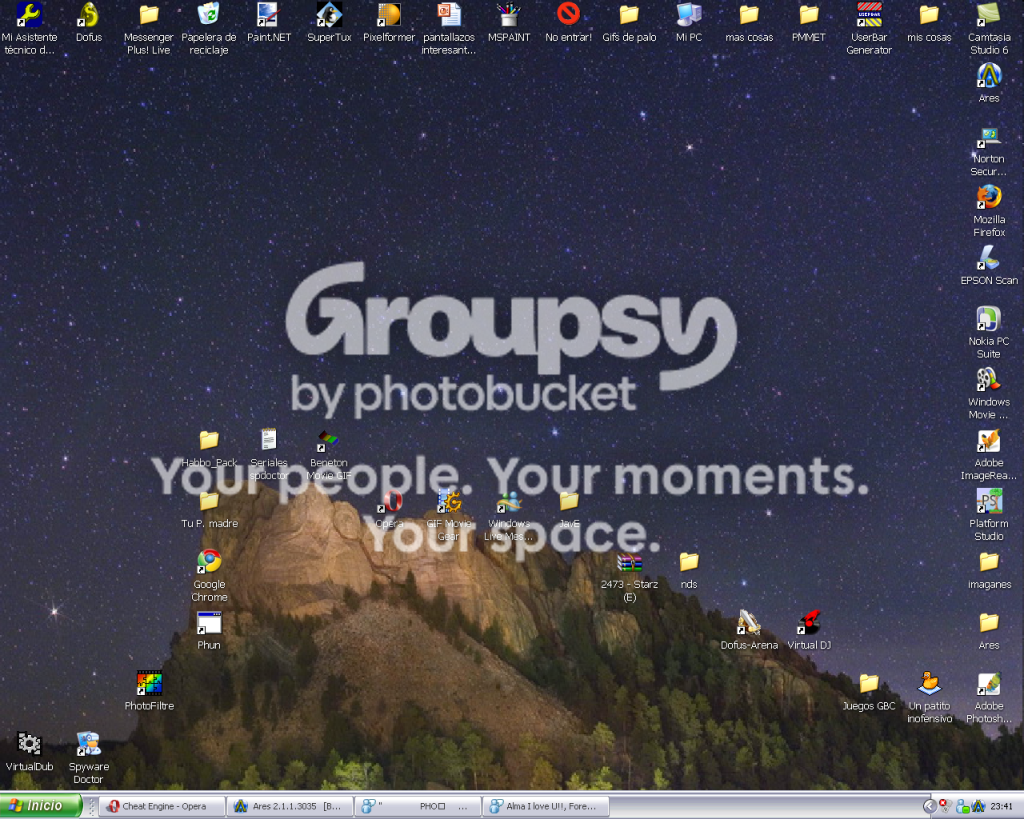Click the system clock showing 23:41
Viewport: 1024px width, 819px height.
(1001, 807)
